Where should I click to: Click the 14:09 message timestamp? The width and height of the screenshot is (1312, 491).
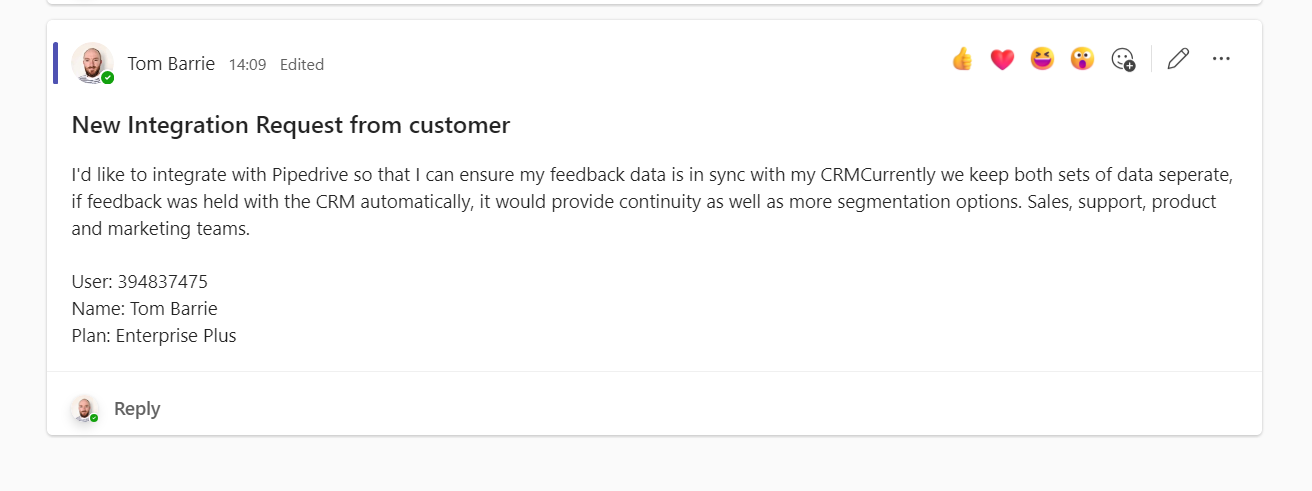coord(247,65)
